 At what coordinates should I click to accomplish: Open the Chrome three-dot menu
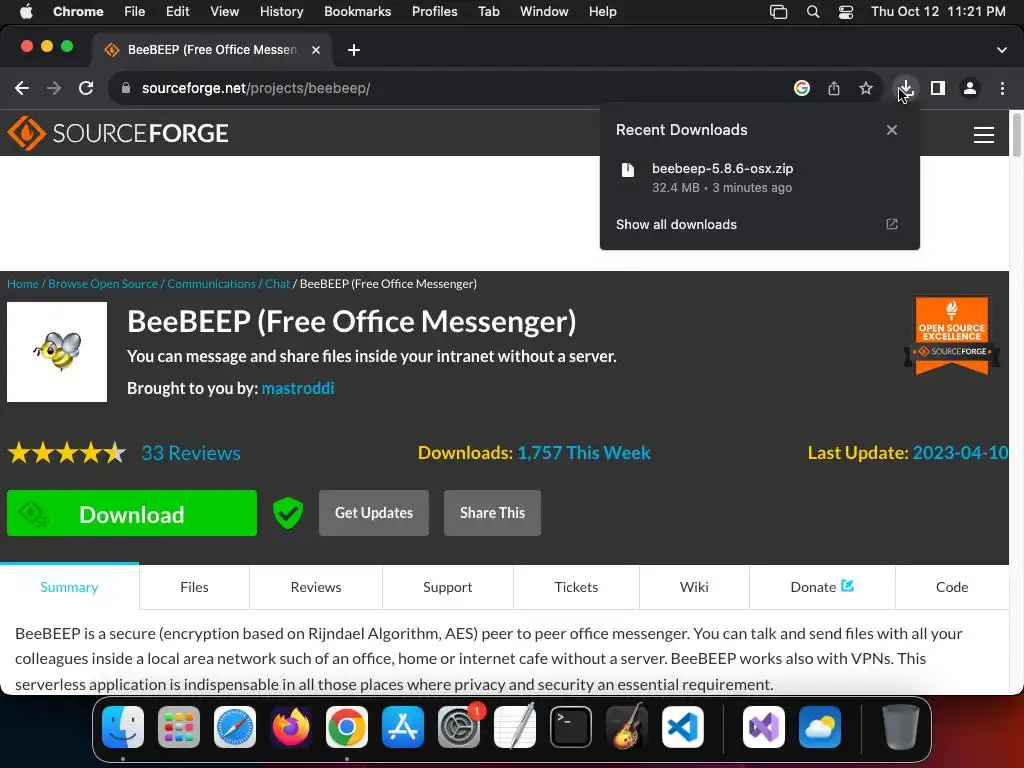point(1002,88)
